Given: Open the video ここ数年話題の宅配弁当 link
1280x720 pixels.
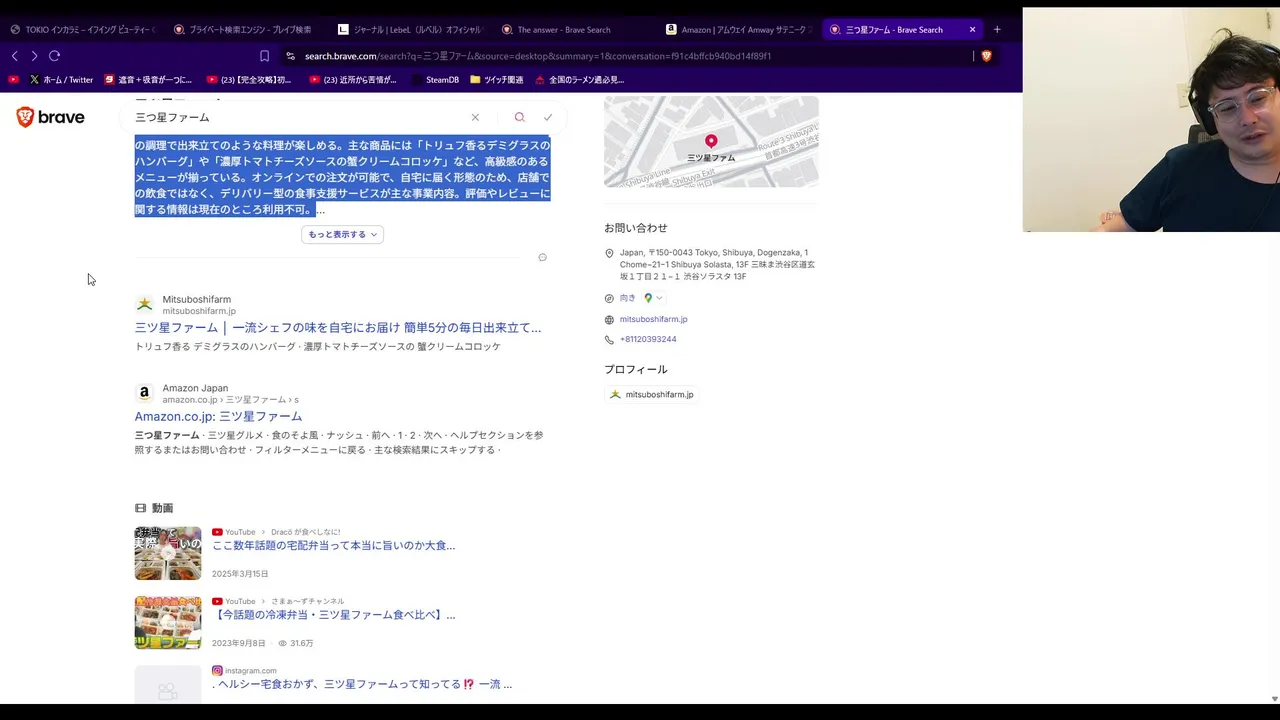Looking at the screenshot, I should coord(333,546).
